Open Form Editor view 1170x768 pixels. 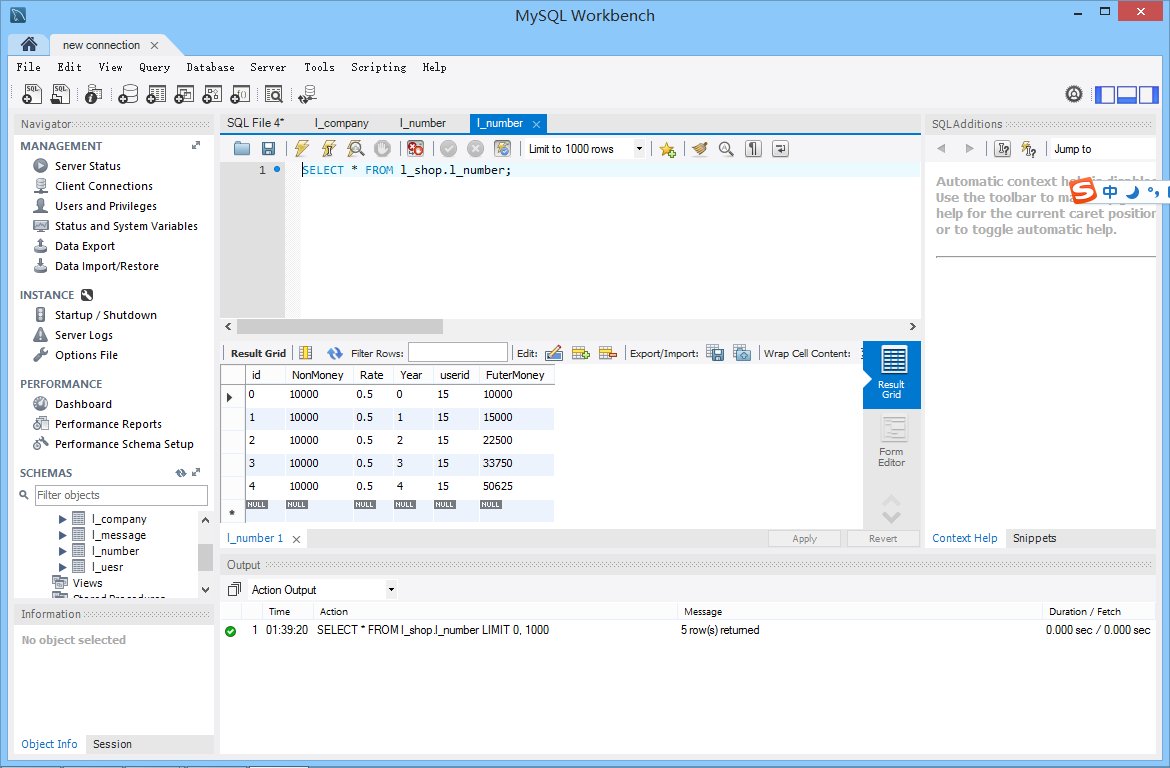click(892, 443)
